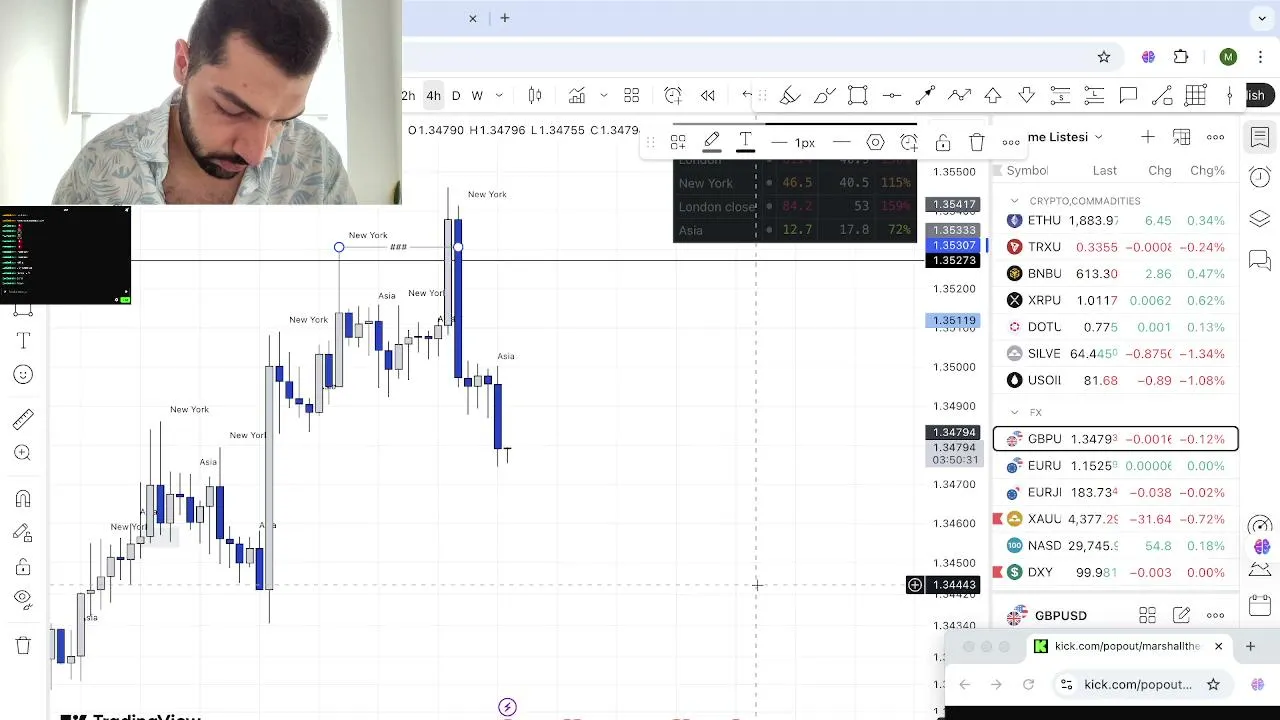Switch to the D timeframe
1280x720 pixels.
click(x=456, y=96)
